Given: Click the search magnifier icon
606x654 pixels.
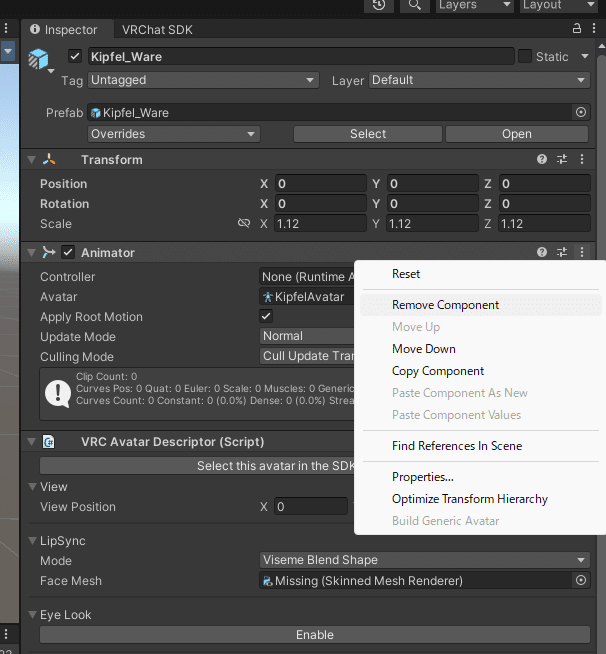Looking at the screenshot, I should pyautogui.click(x=414, y=5).
